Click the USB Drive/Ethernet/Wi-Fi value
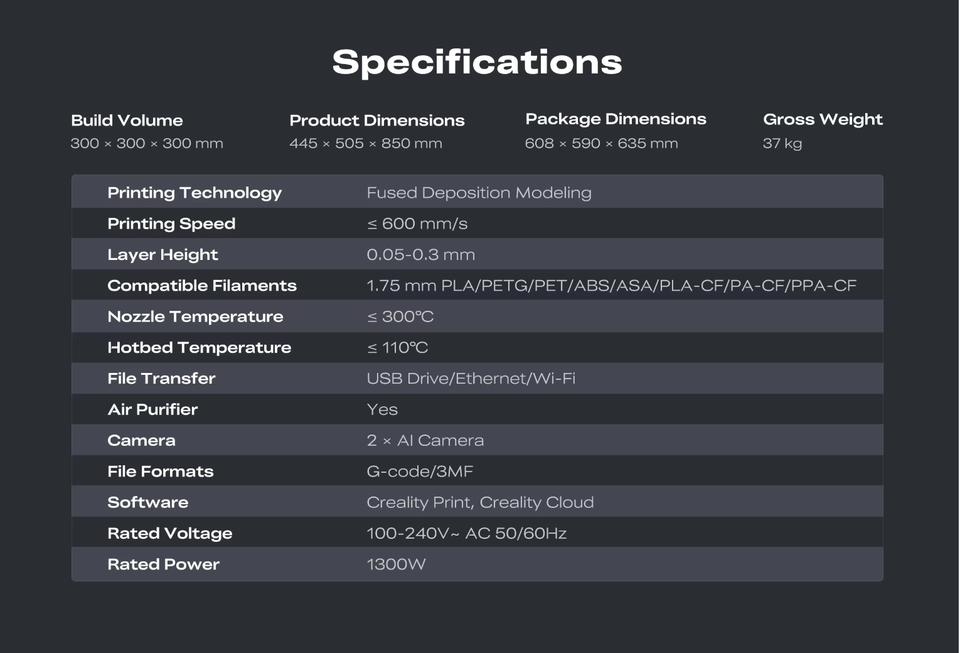Image resolution: width=960 pixels, height=653 pixels. [471, 378]
